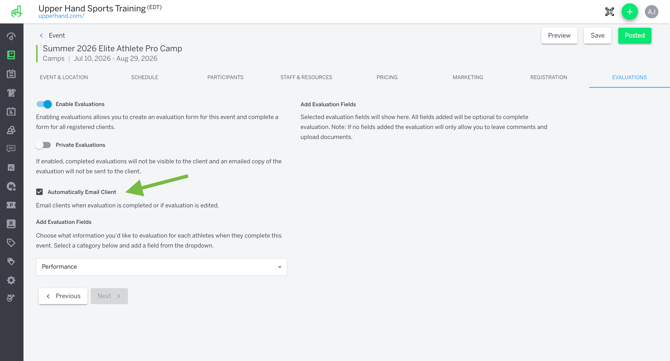Switch to the Schedule tab

point(144,77)
